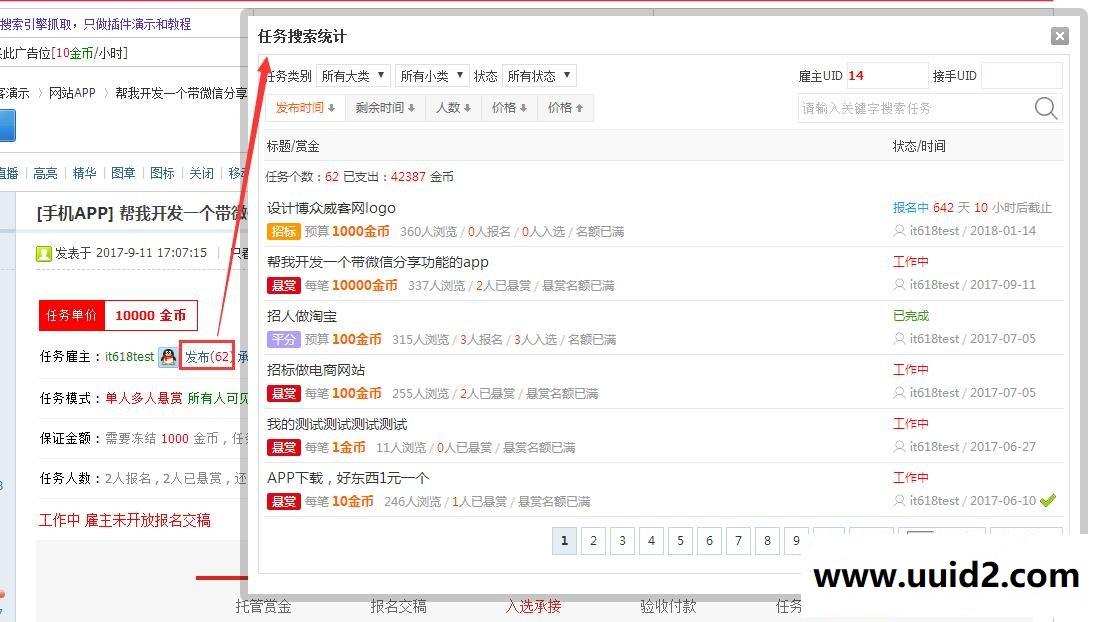Viewport: 1096px width, 622px height.
Task: Click the green author avatar icon near 发表于
Action: pos(44,253)
